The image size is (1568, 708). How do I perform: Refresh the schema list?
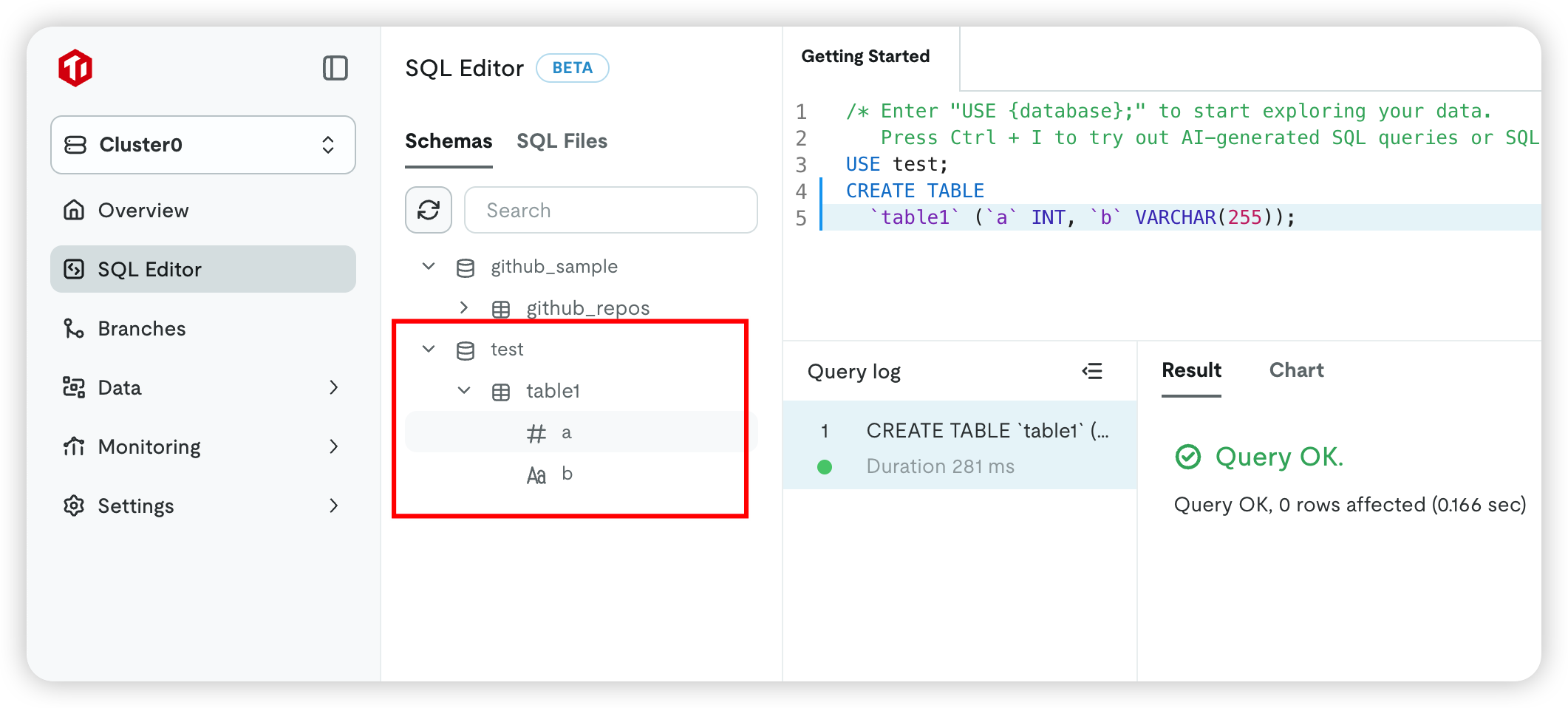[428, 211]
